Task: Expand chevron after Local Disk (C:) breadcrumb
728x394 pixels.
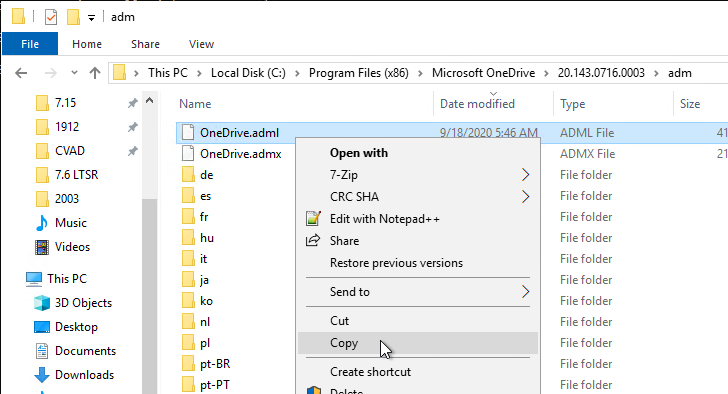Action: coord(297,73)
